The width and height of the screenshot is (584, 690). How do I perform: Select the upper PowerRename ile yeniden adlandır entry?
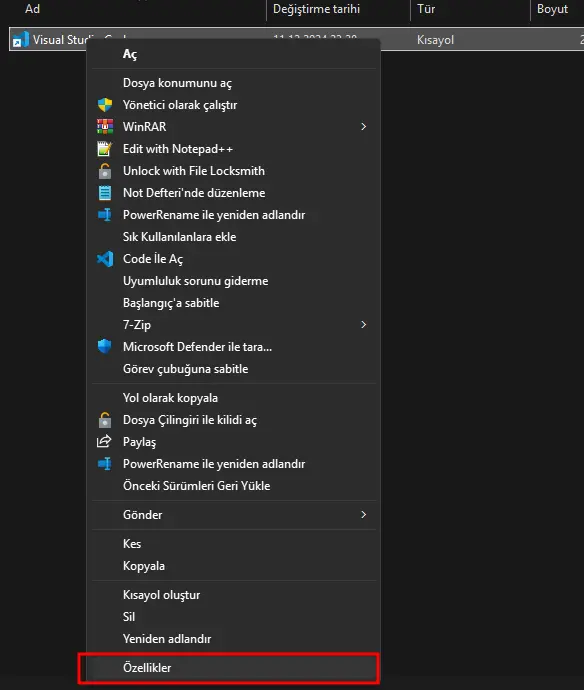(234, 215)
